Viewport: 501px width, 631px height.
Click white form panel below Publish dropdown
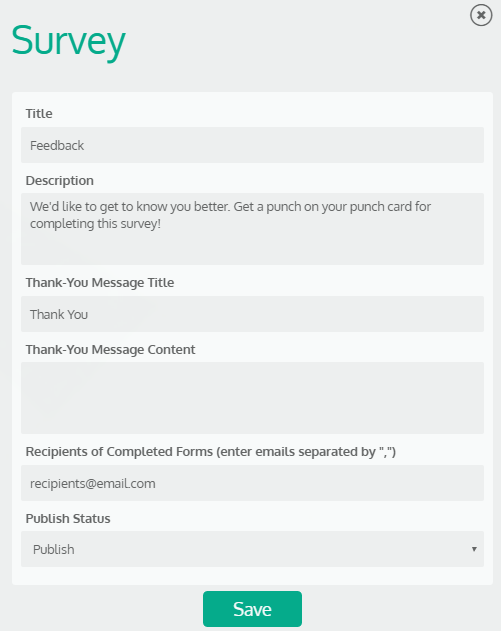pyautogui.click(x=252, y=576)
